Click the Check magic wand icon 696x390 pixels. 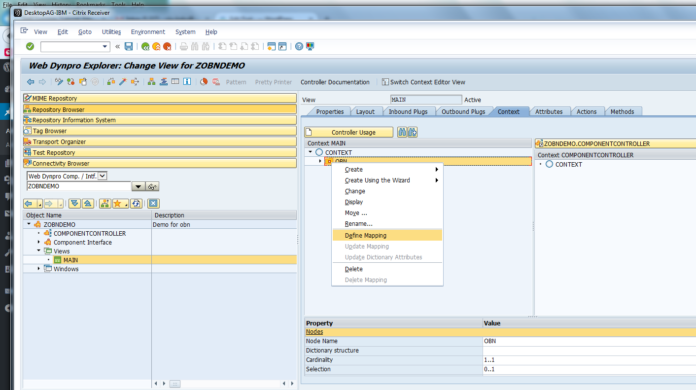123,82
